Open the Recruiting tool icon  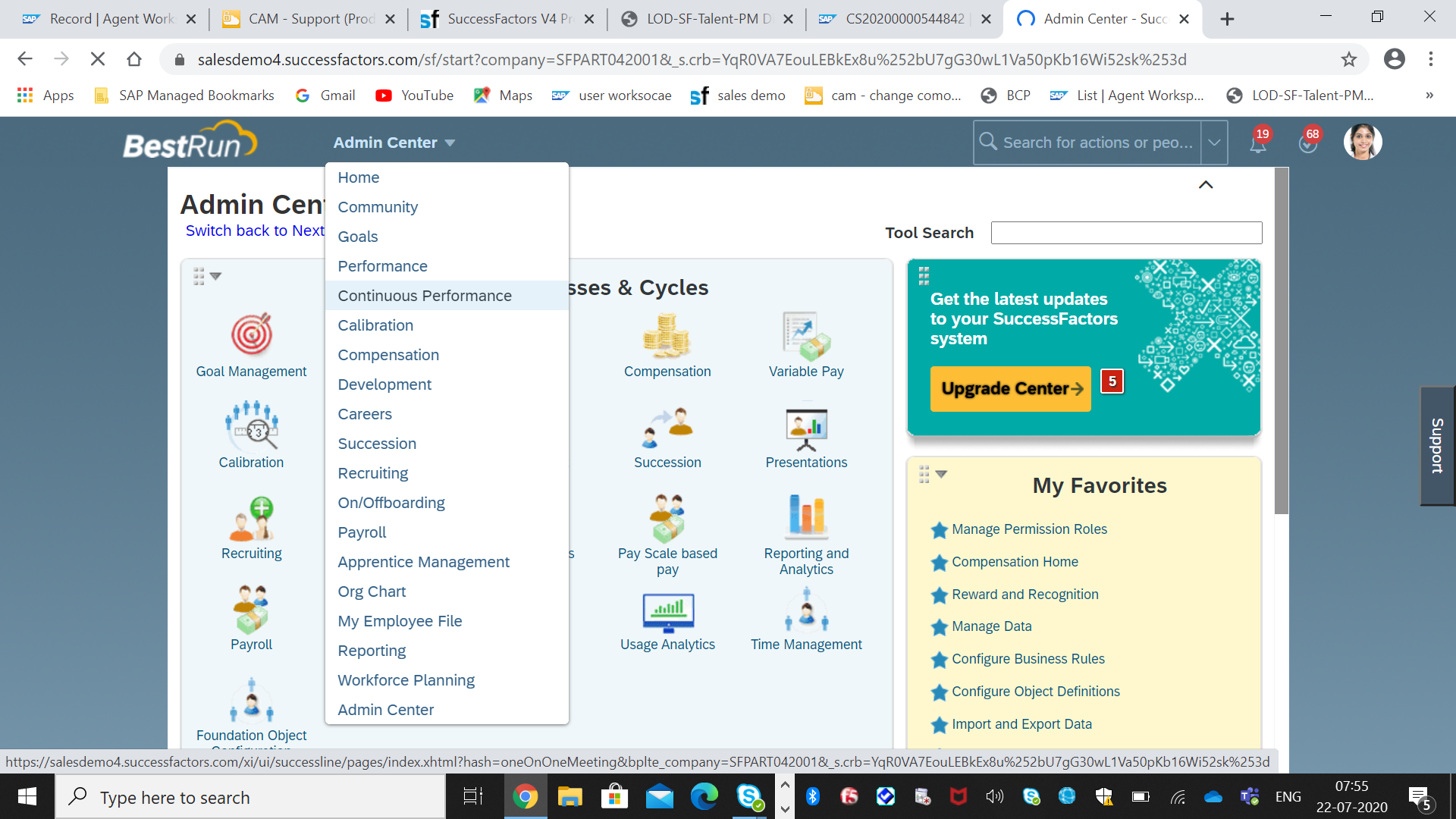point(251,518)
